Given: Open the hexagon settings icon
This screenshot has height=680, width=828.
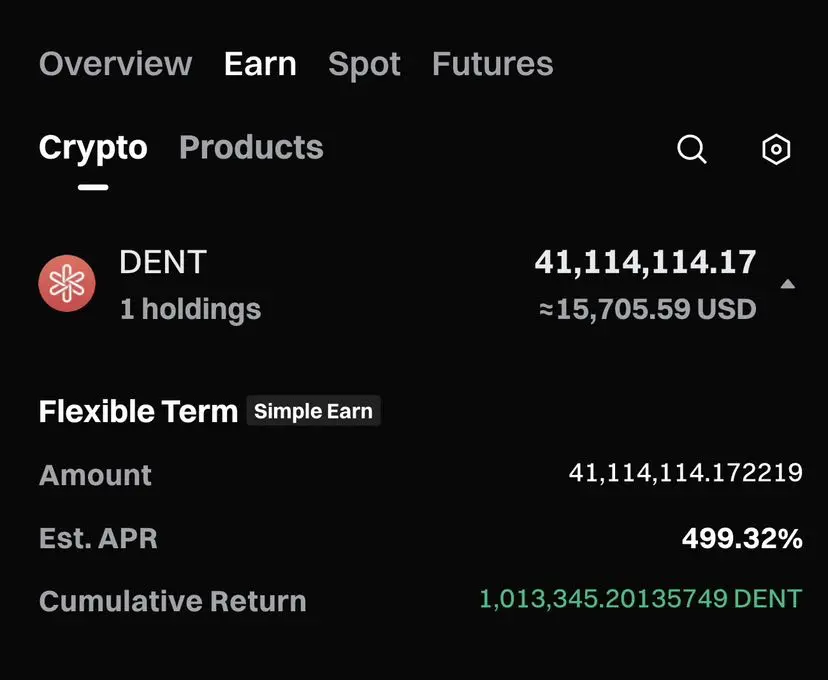Looking at the screenshot, I should pos(776,150).
